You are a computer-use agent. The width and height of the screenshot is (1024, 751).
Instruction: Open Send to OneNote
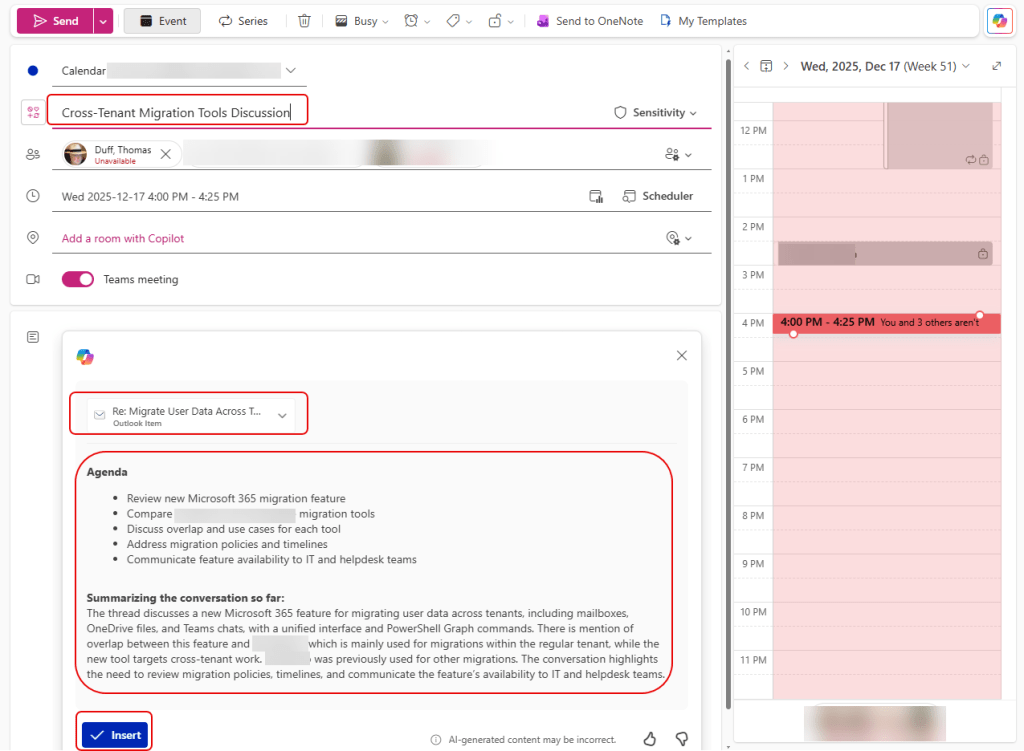[x=589, y=21]
